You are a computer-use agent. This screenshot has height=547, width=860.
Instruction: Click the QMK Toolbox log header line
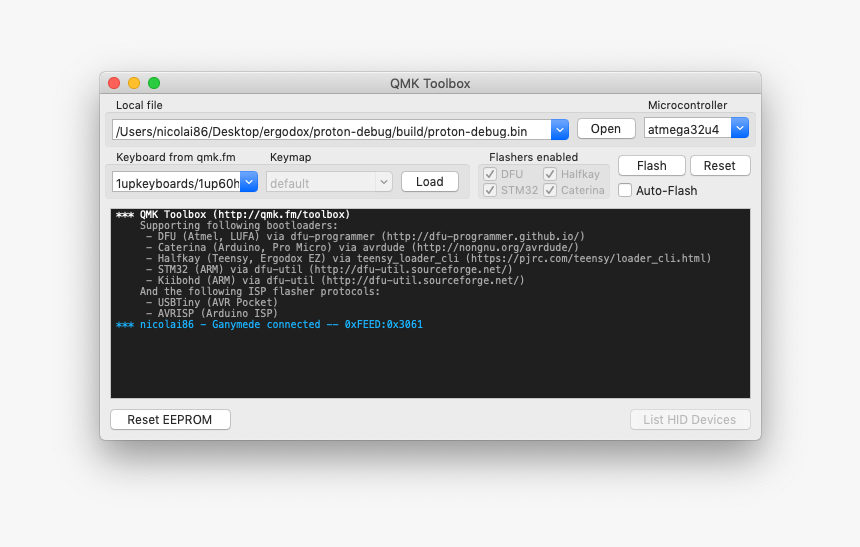click(x=233, y=215)
